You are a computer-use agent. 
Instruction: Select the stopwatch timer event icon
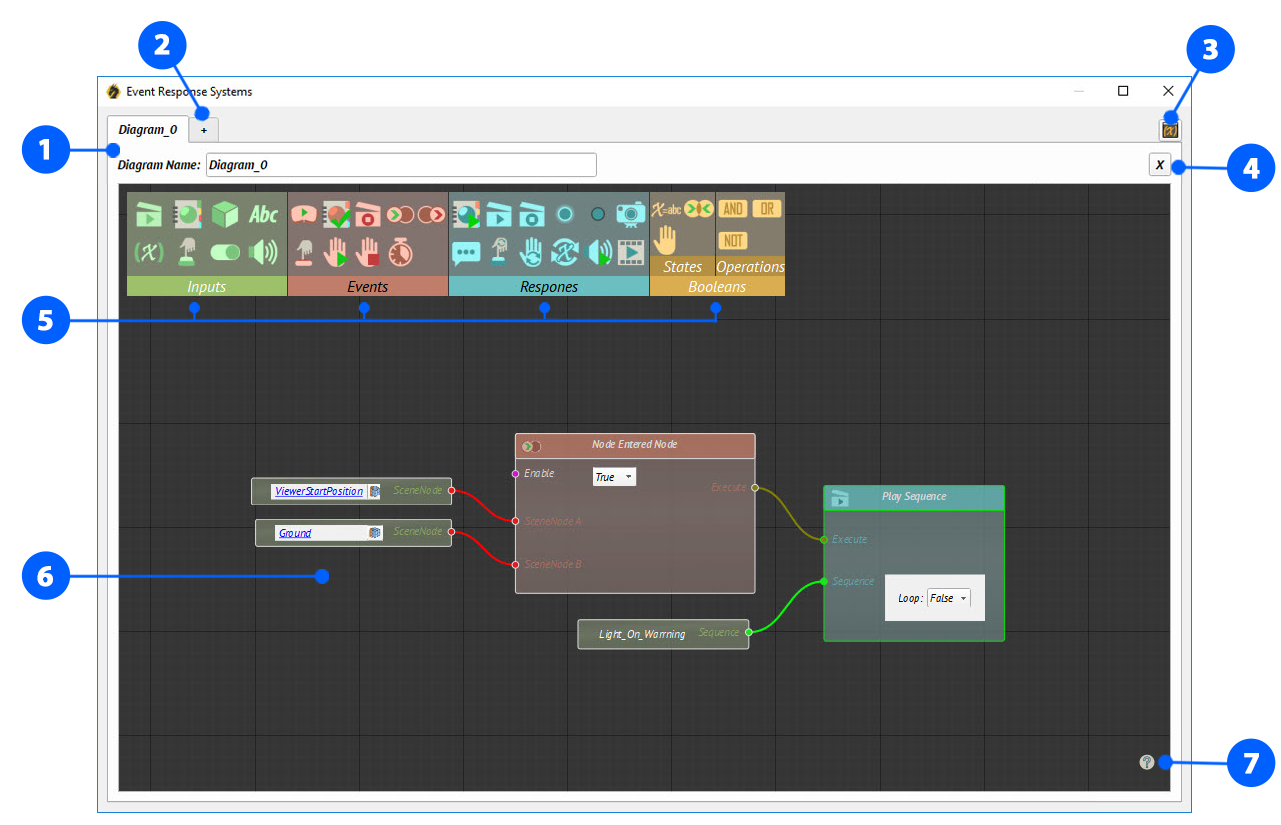(x=401, y=253)
